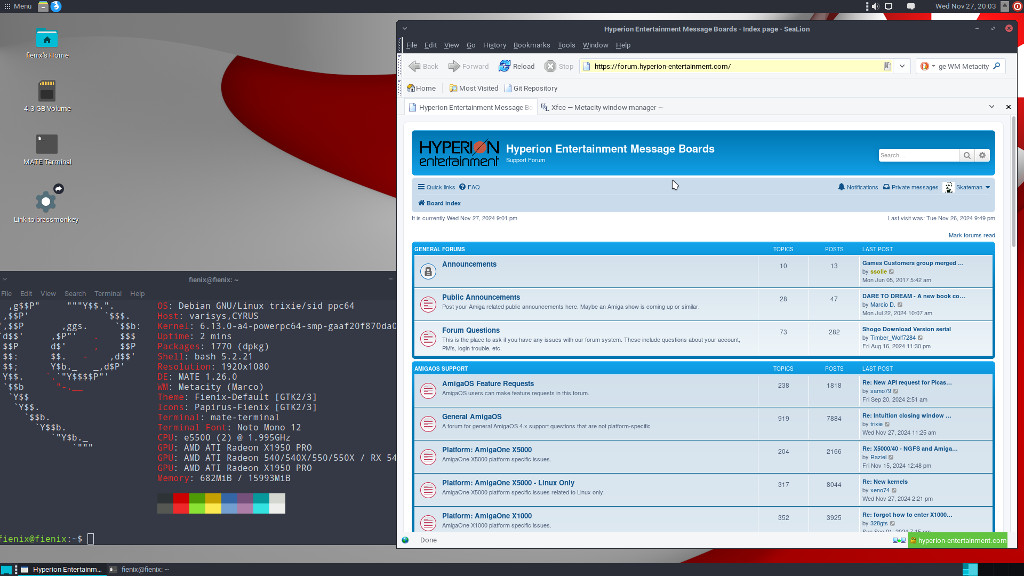Open the Git Repository bookmark
Screen dimensions: 1024x576
[x=531, y=88]
